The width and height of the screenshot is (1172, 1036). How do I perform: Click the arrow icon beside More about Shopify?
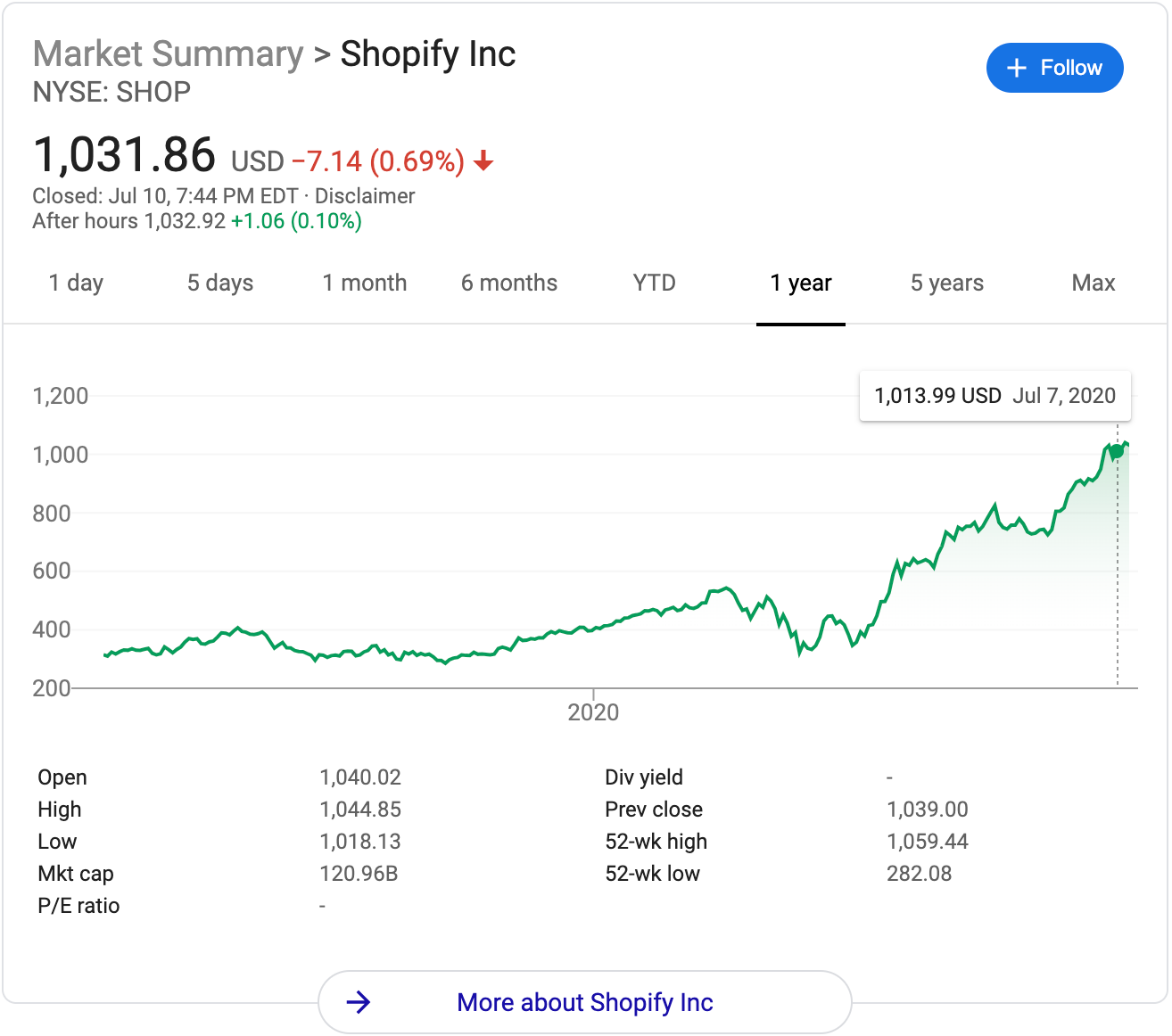point(358,1002)
